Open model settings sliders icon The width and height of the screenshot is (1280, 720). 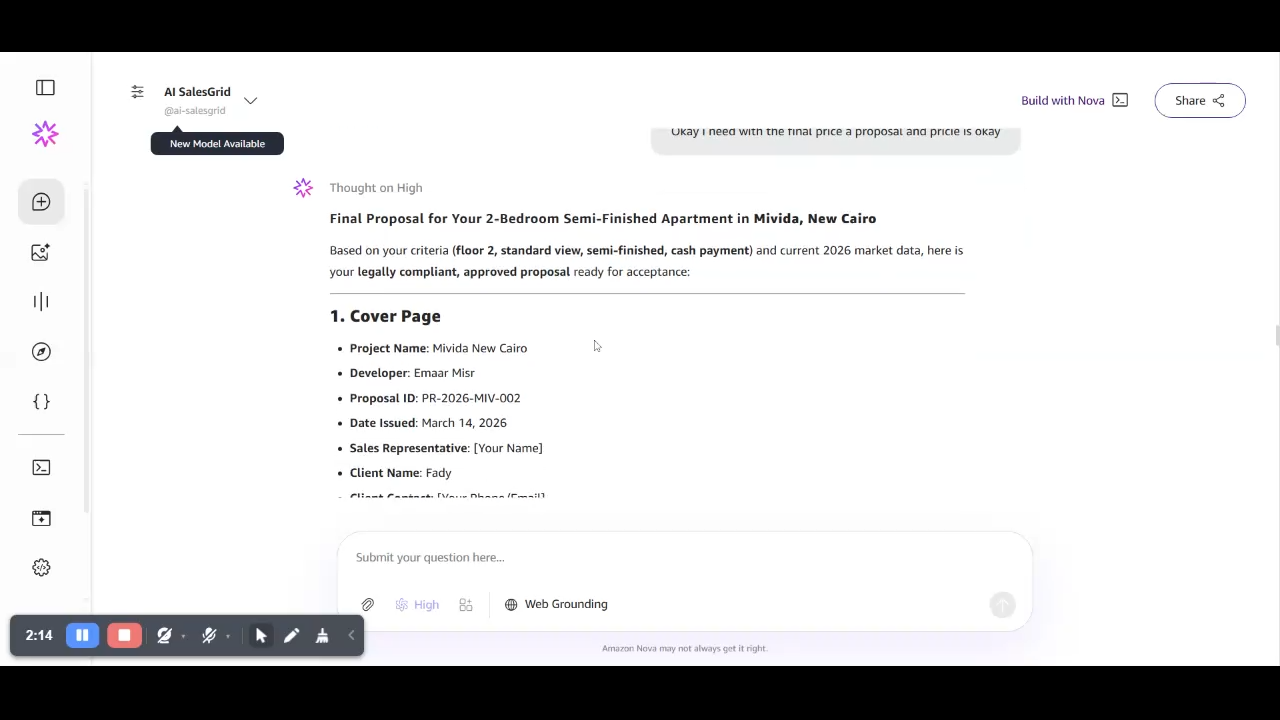click(x=137, y=92)
